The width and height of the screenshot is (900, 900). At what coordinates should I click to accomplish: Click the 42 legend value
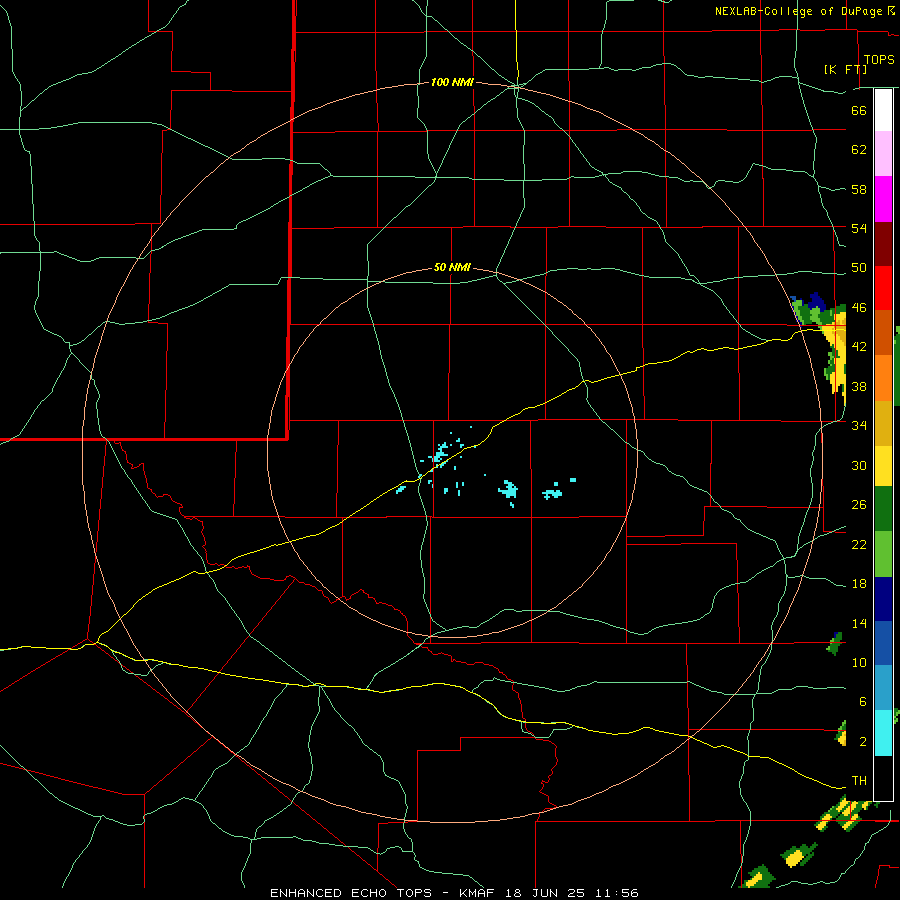859,347
